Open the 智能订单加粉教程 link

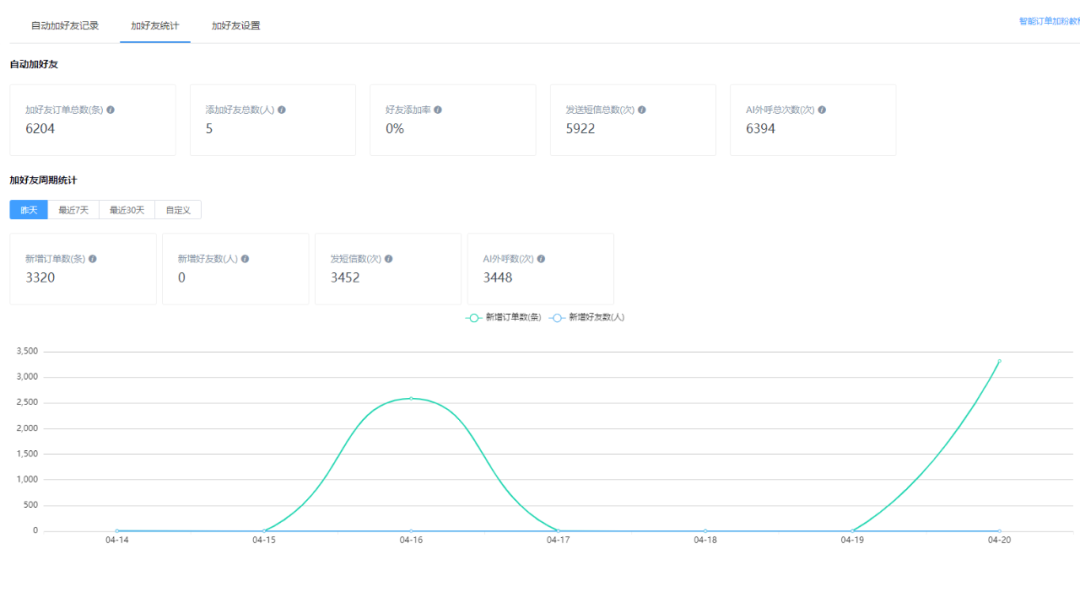pyautogui.click(x=1048, y=21)
